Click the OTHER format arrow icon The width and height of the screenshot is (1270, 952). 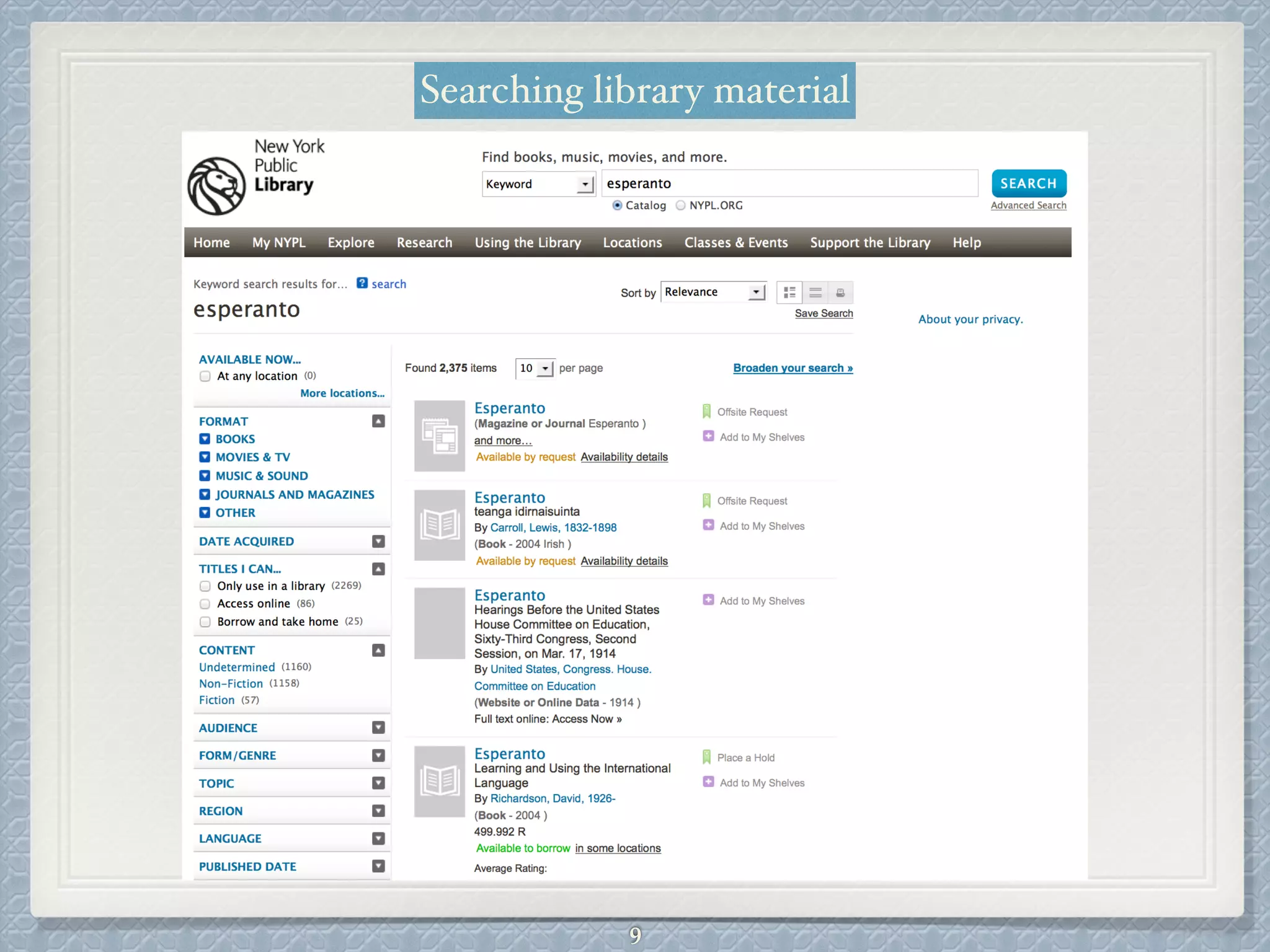205,513
